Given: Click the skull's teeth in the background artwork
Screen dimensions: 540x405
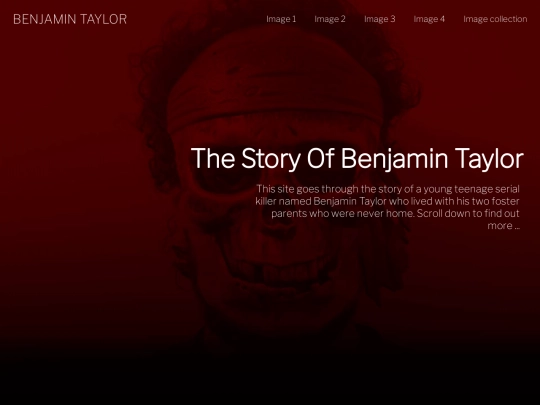Looking at the screenshot, I should (x=282, y=270).
